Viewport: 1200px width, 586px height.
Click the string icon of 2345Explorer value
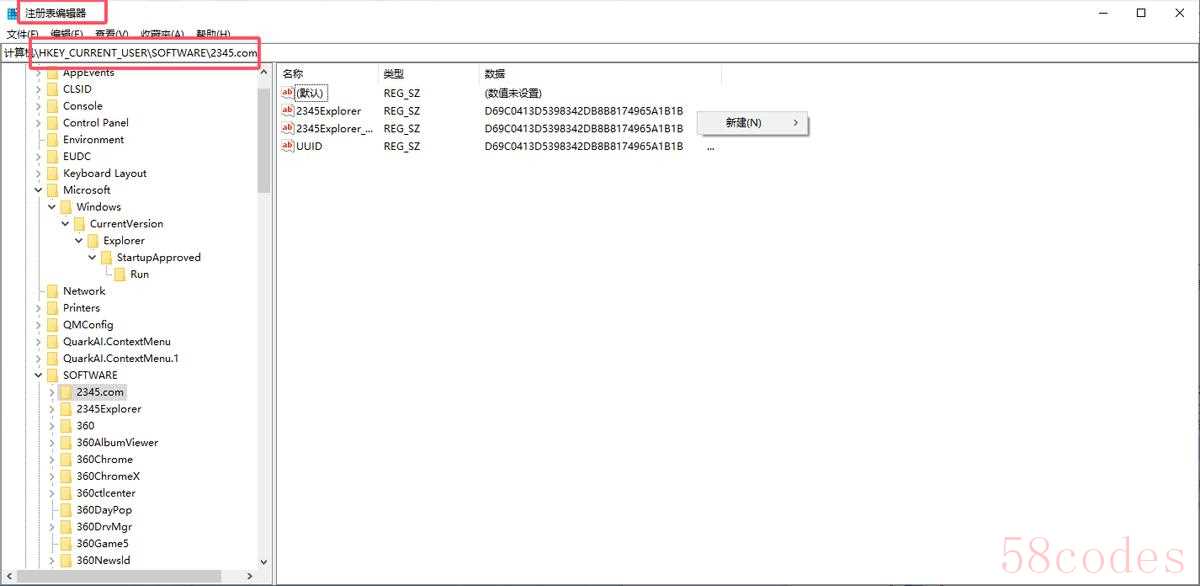tap(288, 111)
